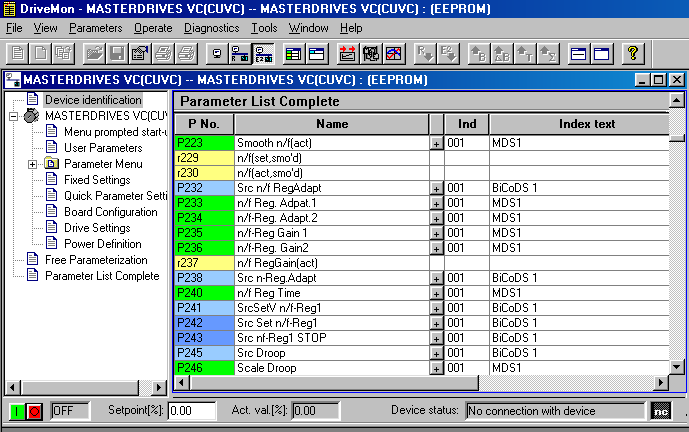Image resolution: width=689 pixels, height=432 pixels.
Task: Open User Parameters in the tree
Action: [x=103, y=148]
